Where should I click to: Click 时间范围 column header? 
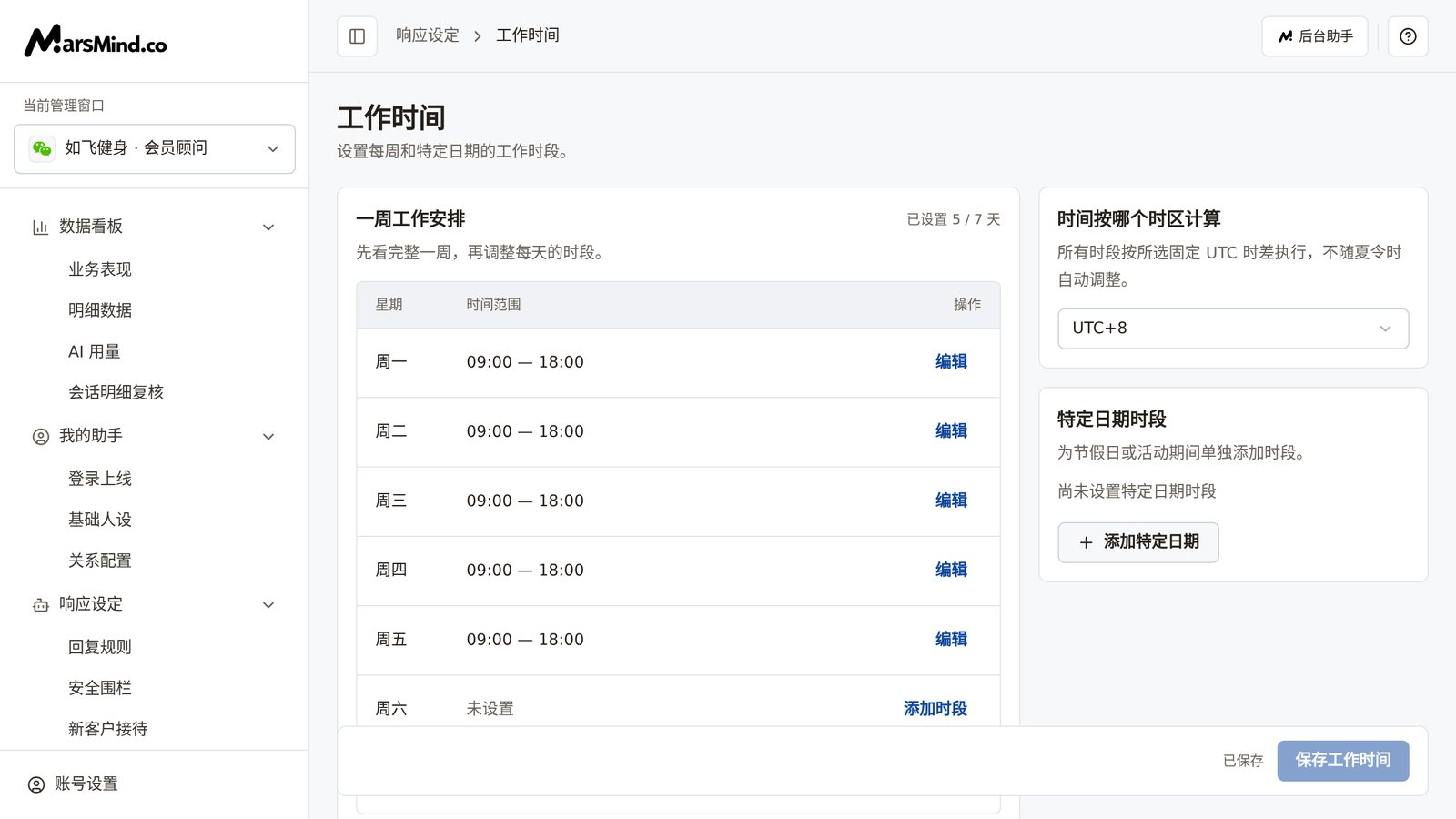coord(493,305)
